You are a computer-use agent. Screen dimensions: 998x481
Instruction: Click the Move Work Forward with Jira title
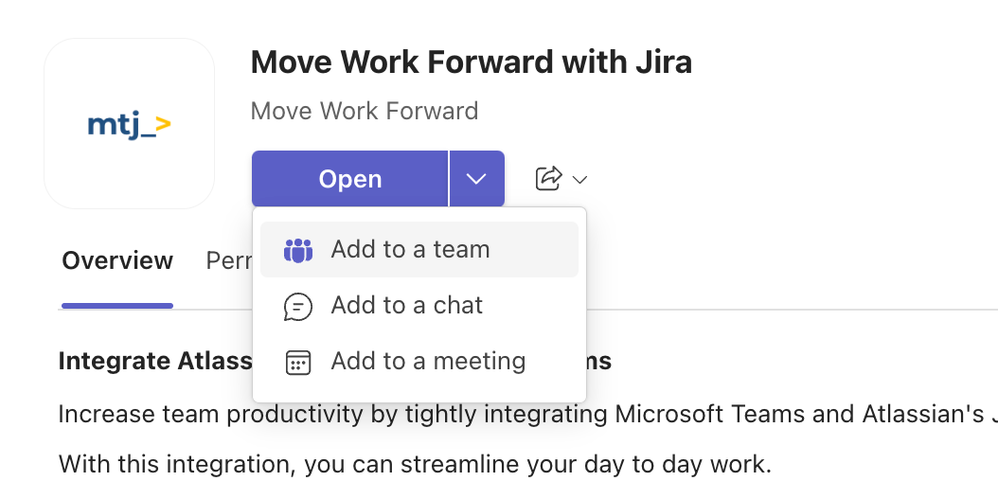471,62
